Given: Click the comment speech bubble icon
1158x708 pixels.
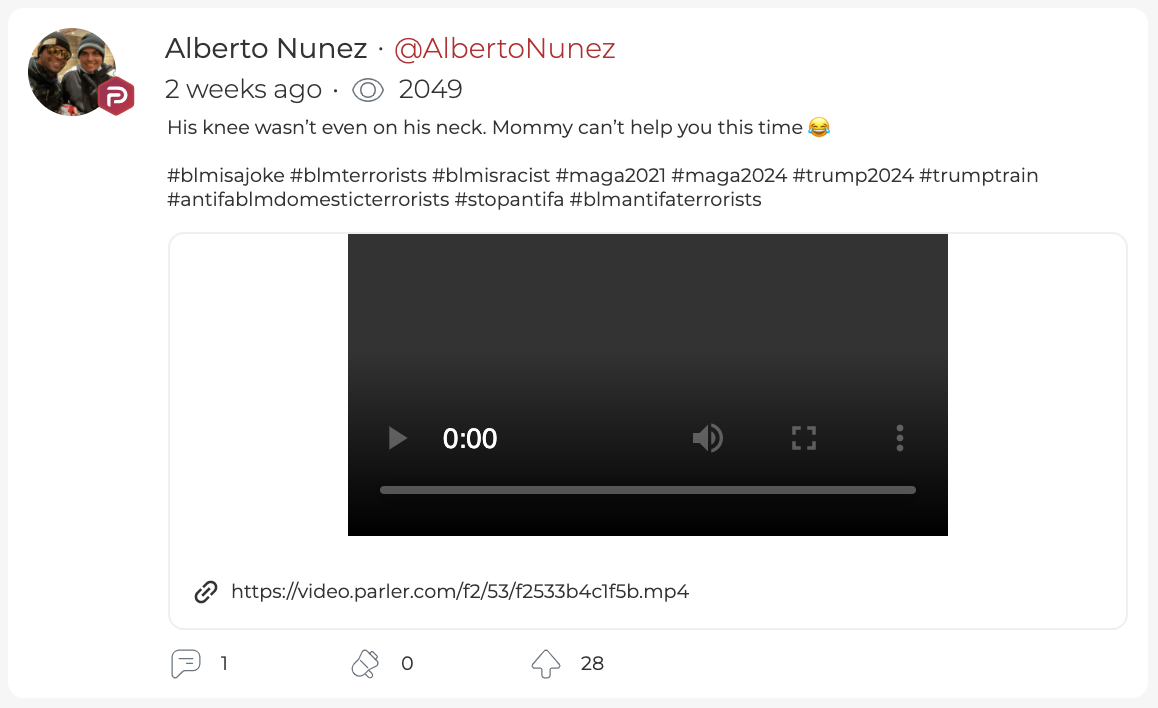Looking at the screenshot, I should click(x=185, y=663).
